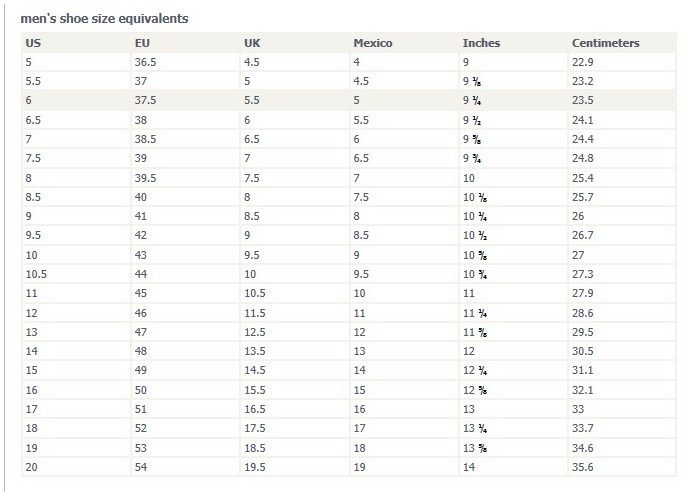Click the Centimeters column header
This screenshot has height=494, width=692.
606,43
